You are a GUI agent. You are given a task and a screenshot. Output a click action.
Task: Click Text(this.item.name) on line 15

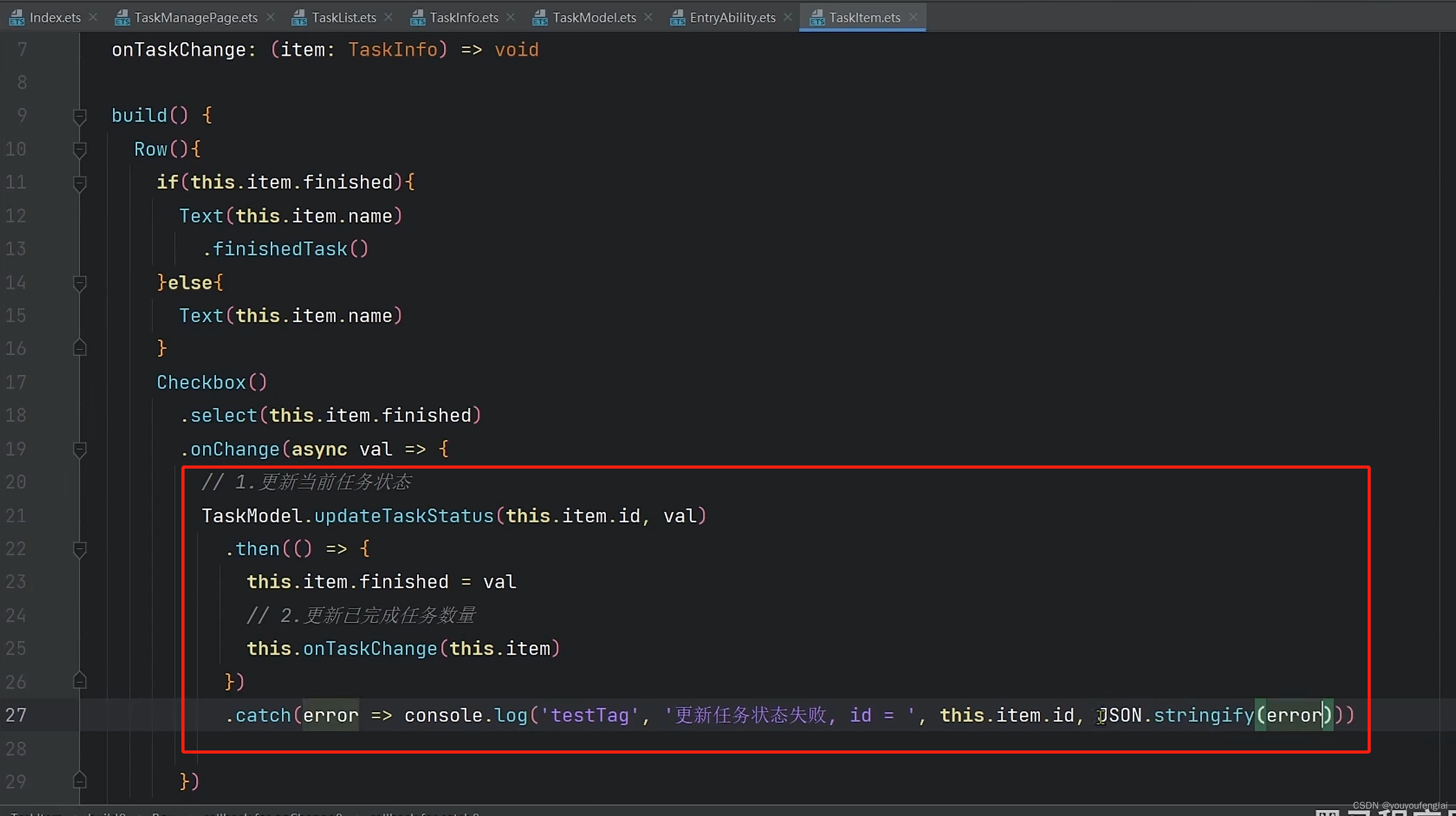click(x=291, y=316)
